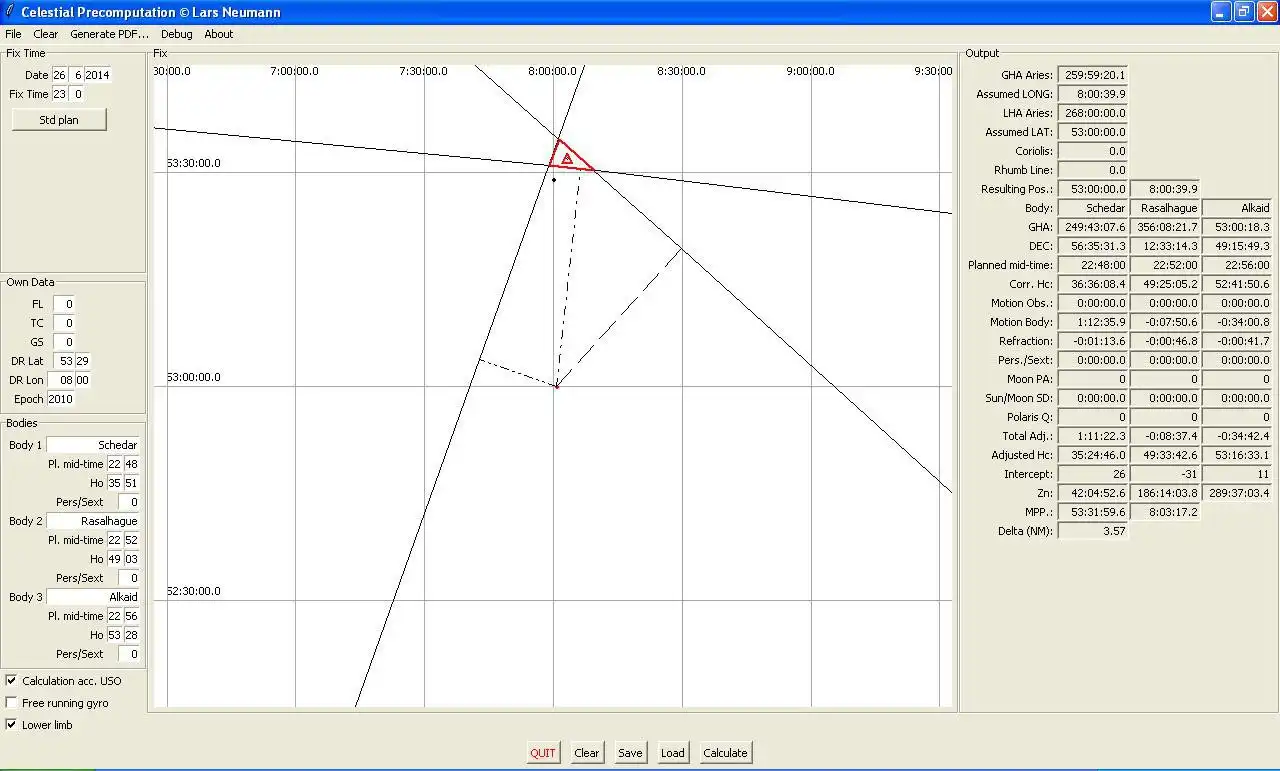This screenshot has width=1280, height=771.
Task: Toggle Calculation acc. USO checkbox
Action: coord(11,681)
